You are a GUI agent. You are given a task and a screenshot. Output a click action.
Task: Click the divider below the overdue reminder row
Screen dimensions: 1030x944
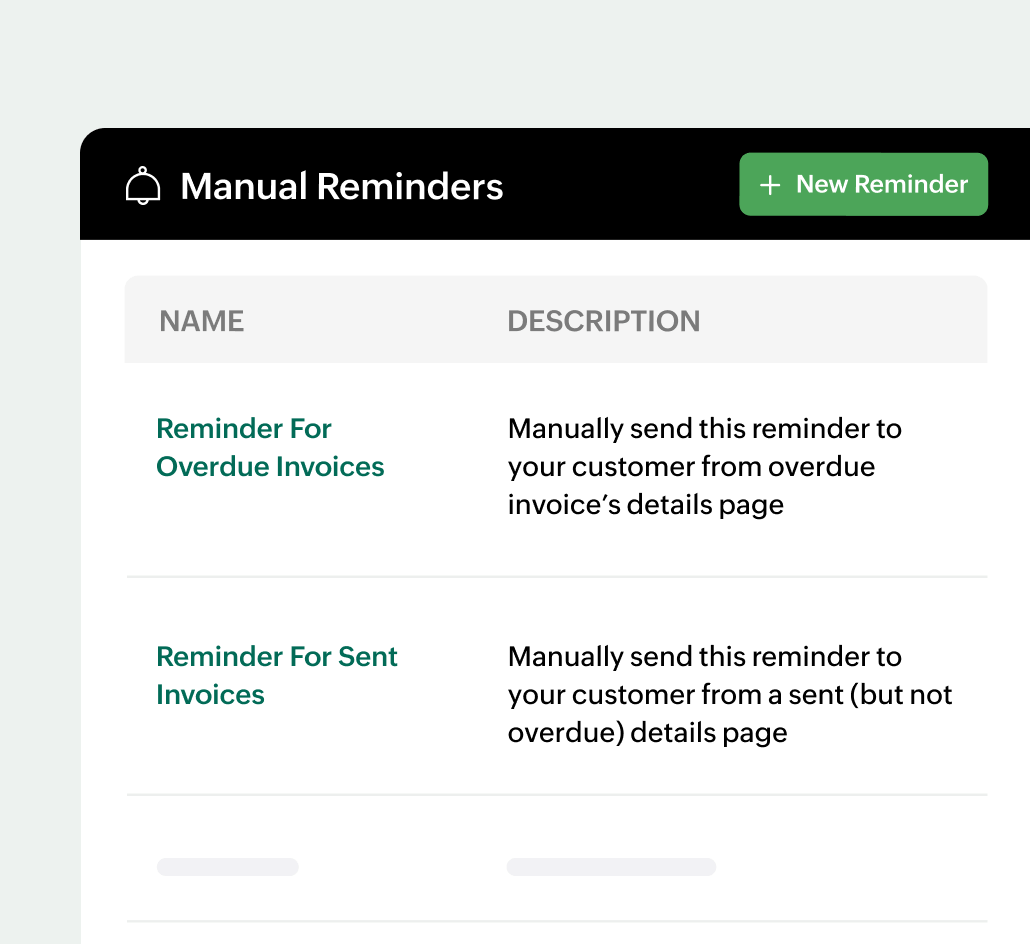click(x=556, y=576)
